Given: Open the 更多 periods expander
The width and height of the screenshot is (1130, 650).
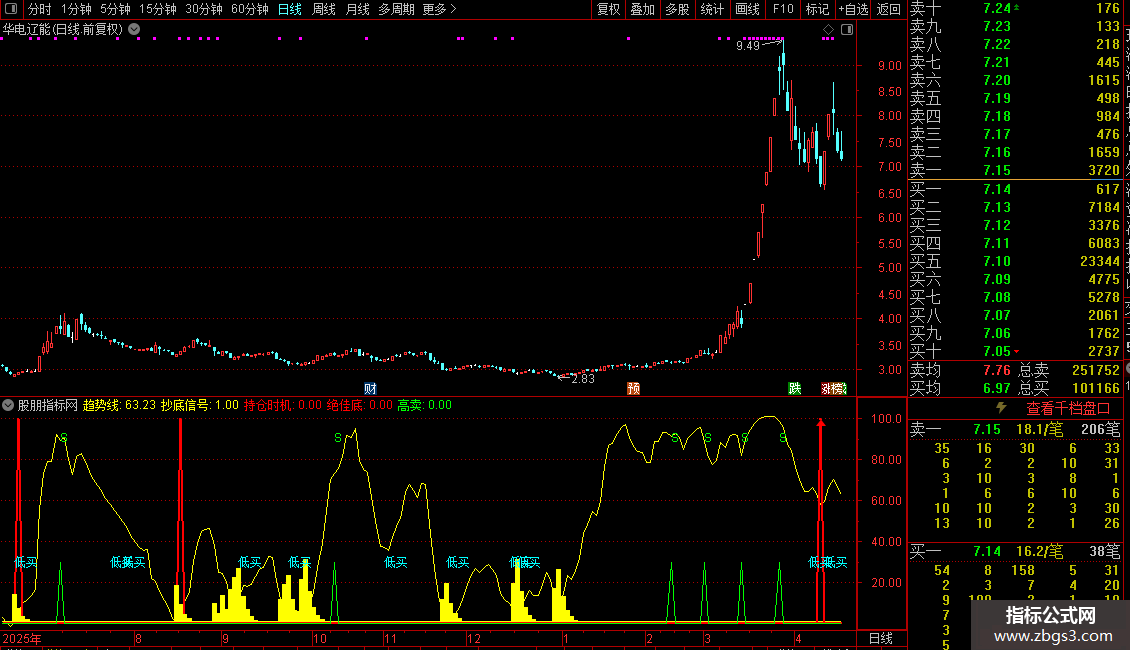Looking at the screenshot, I should (x=439, y=9).
